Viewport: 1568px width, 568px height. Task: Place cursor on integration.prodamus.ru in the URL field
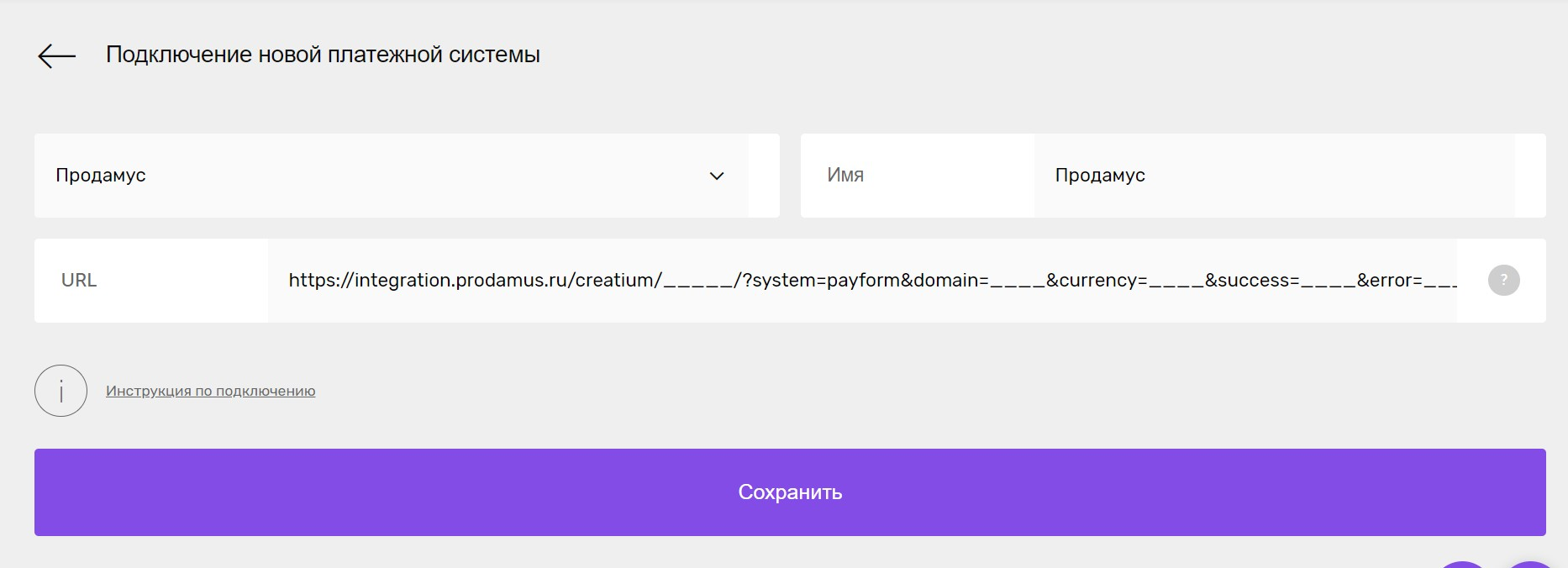pyautogui.click(x=461, y=280)
